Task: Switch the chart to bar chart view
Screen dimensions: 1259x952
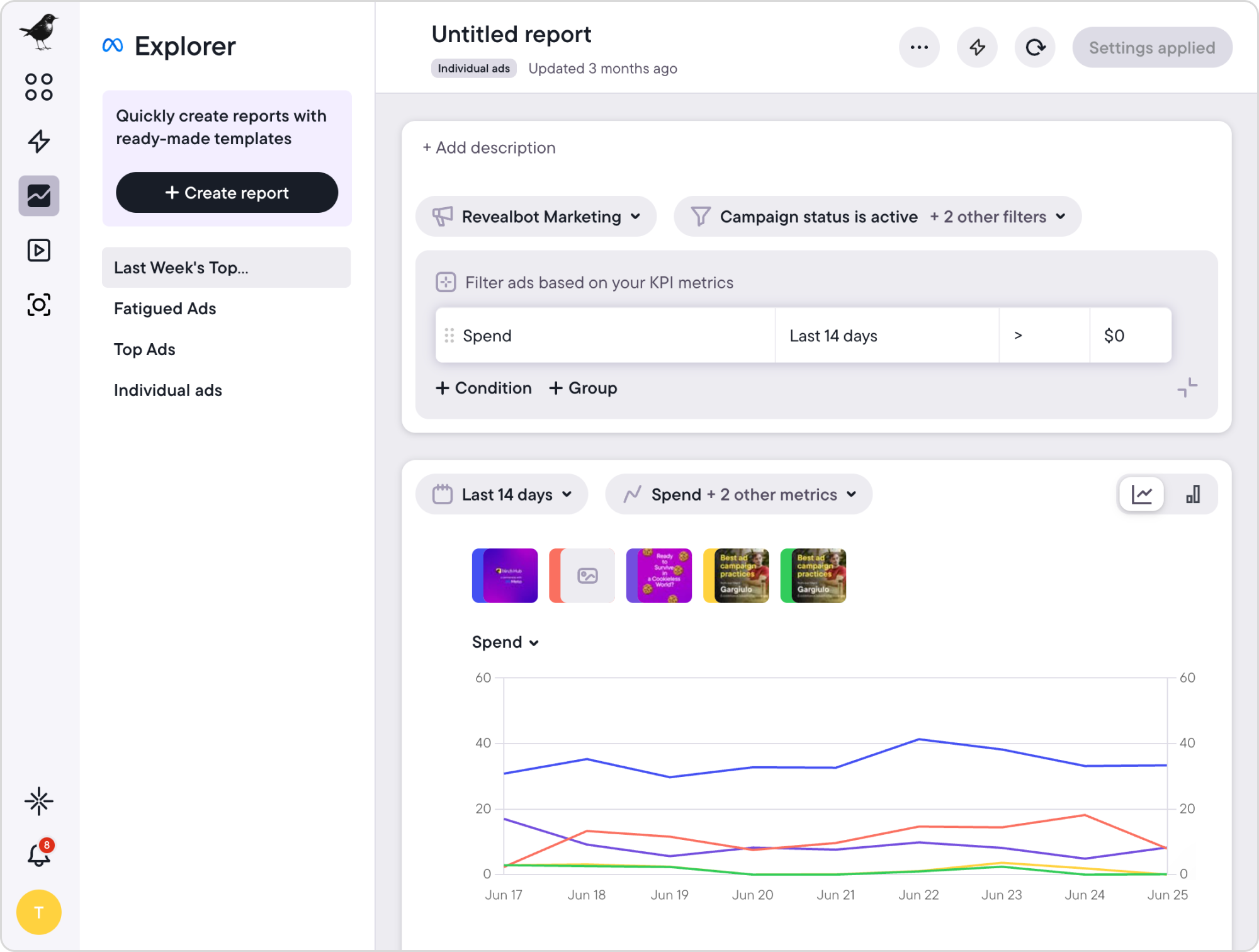Action: pyautogui.click(x=1192, y=494)
